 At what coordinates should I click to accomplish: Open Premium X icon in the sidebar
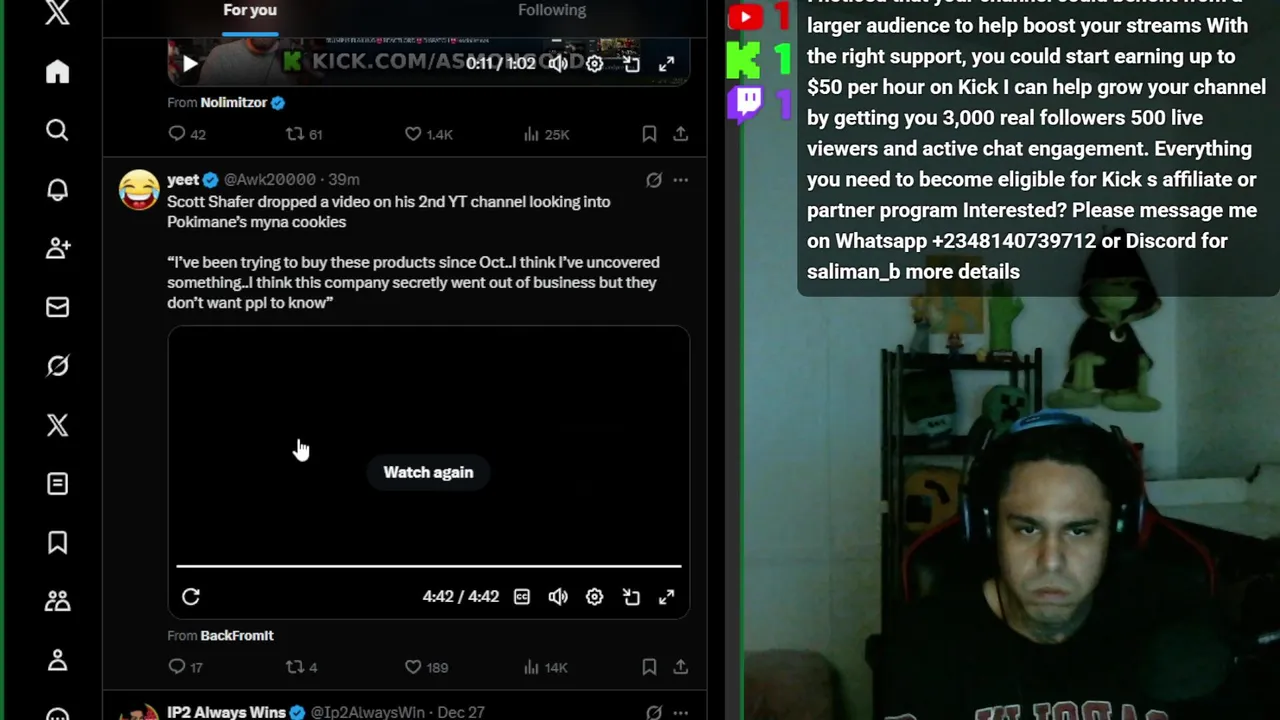coord(57,425)
